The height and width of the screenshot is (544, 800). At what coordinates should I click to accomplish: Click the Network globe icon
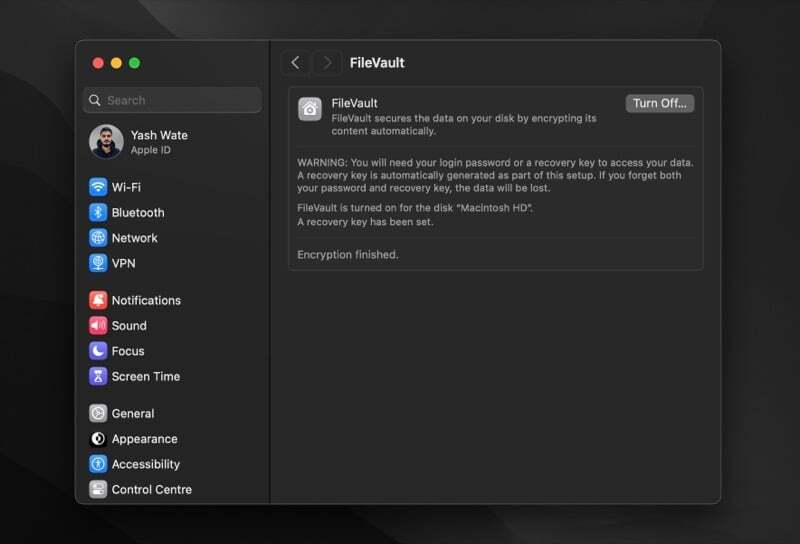(98, 238)
